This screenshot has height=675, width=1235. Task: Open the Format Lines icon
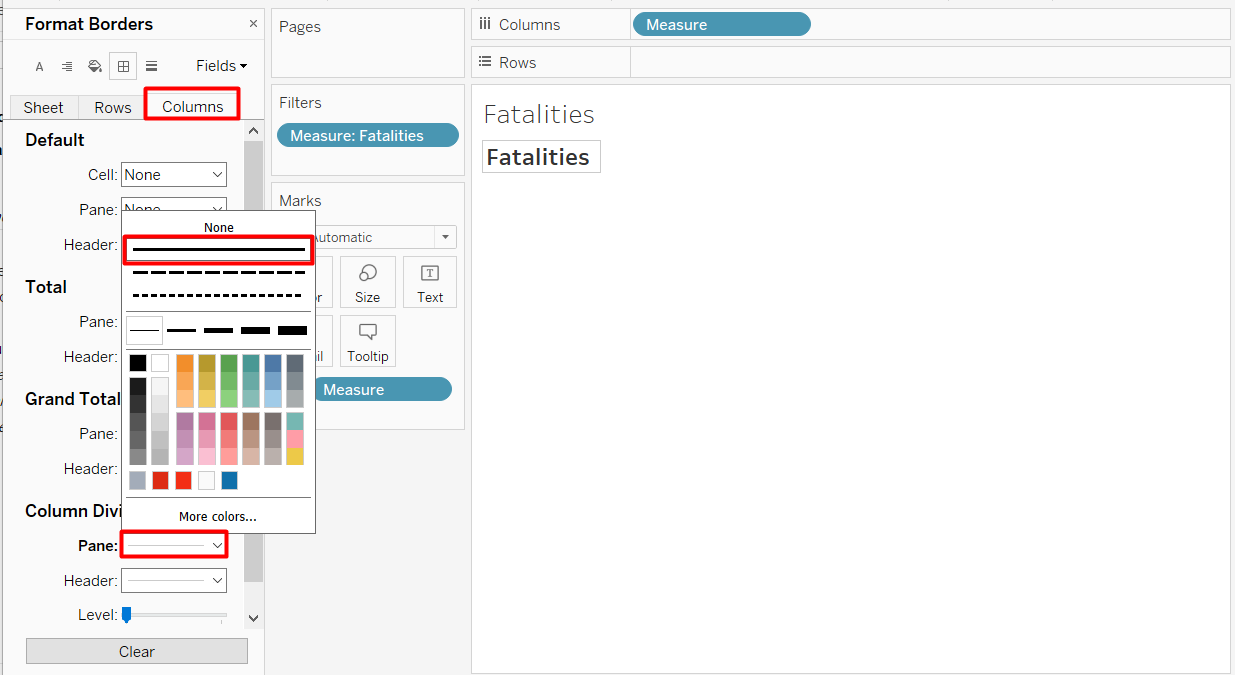151,67
